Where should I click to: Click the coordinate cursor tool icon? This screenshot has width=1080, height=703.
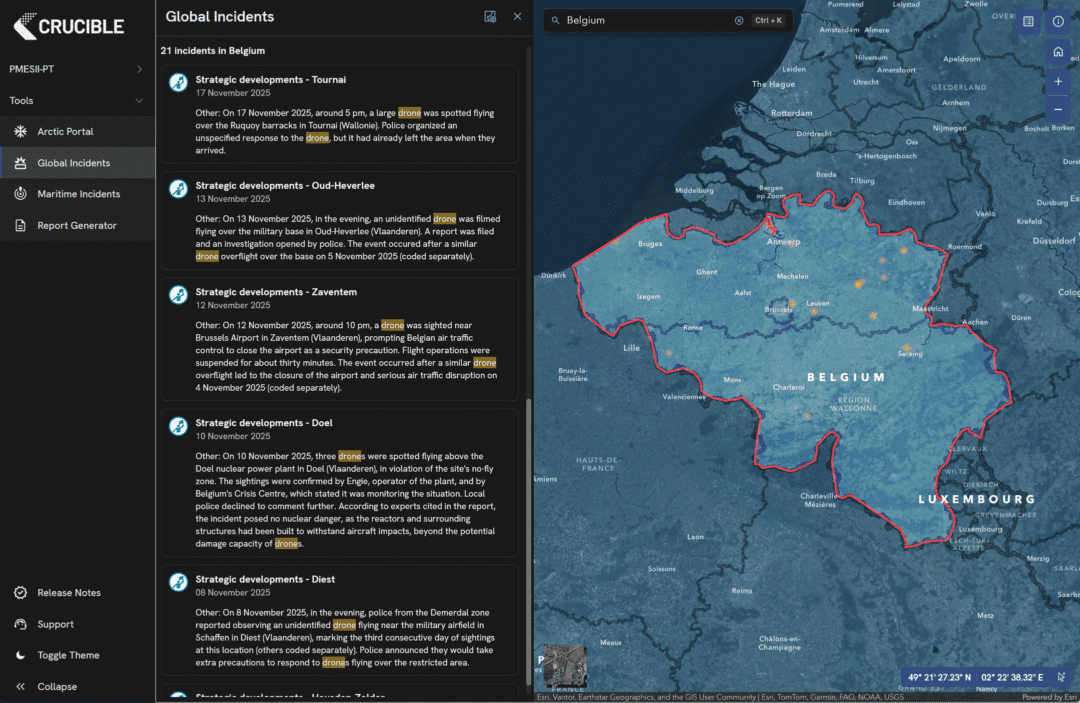point(1062,677)
